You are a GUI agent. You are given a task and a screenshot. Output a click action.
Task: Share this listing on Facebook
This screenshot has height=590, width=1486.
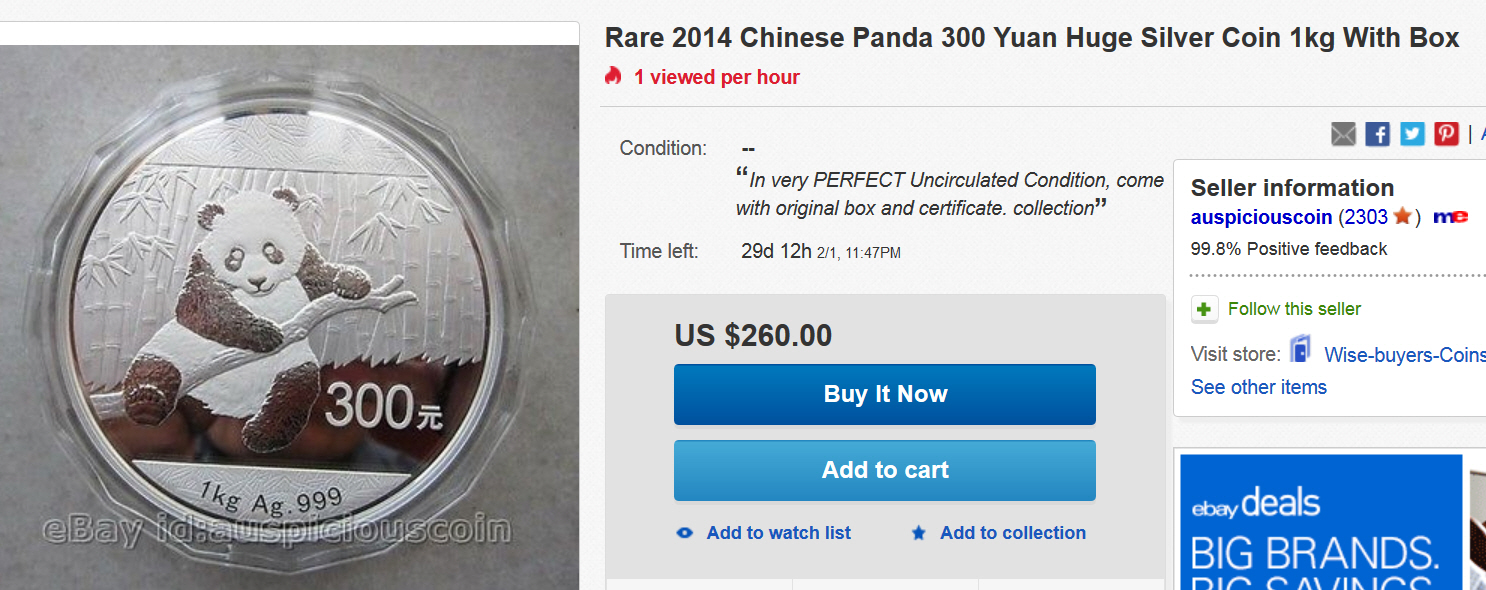1378,133
